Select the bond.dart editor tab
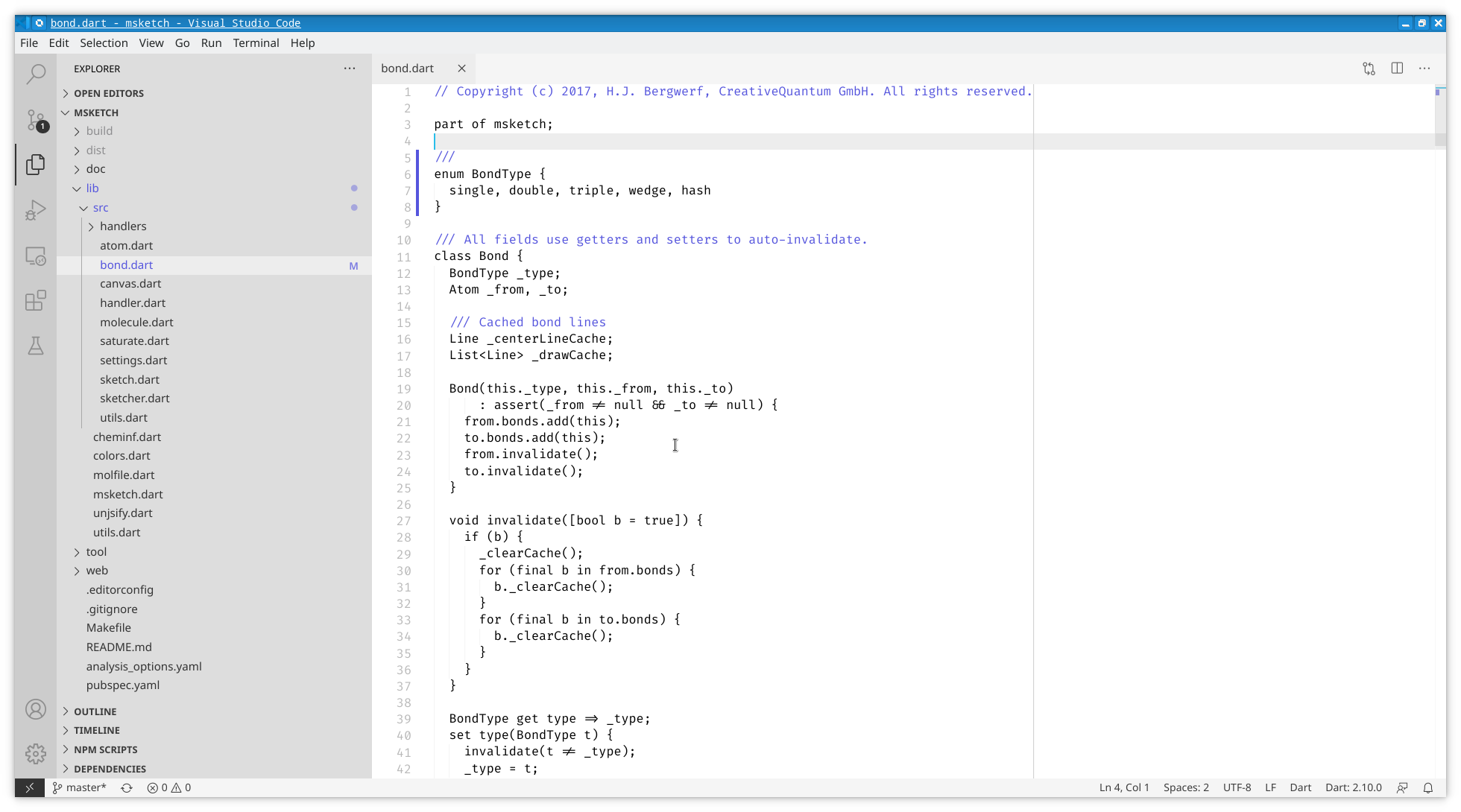The width and height of the screenshot is (1461, 812). pos(407,68)
